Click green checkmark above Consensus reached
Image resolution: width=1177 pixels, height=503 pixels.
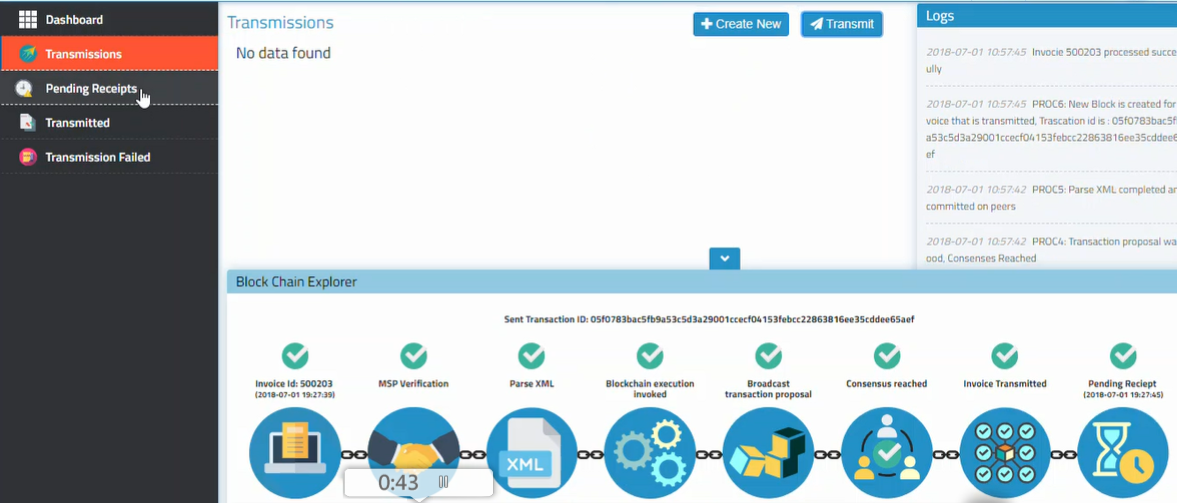pyautogui.click(x=886, y=355)
